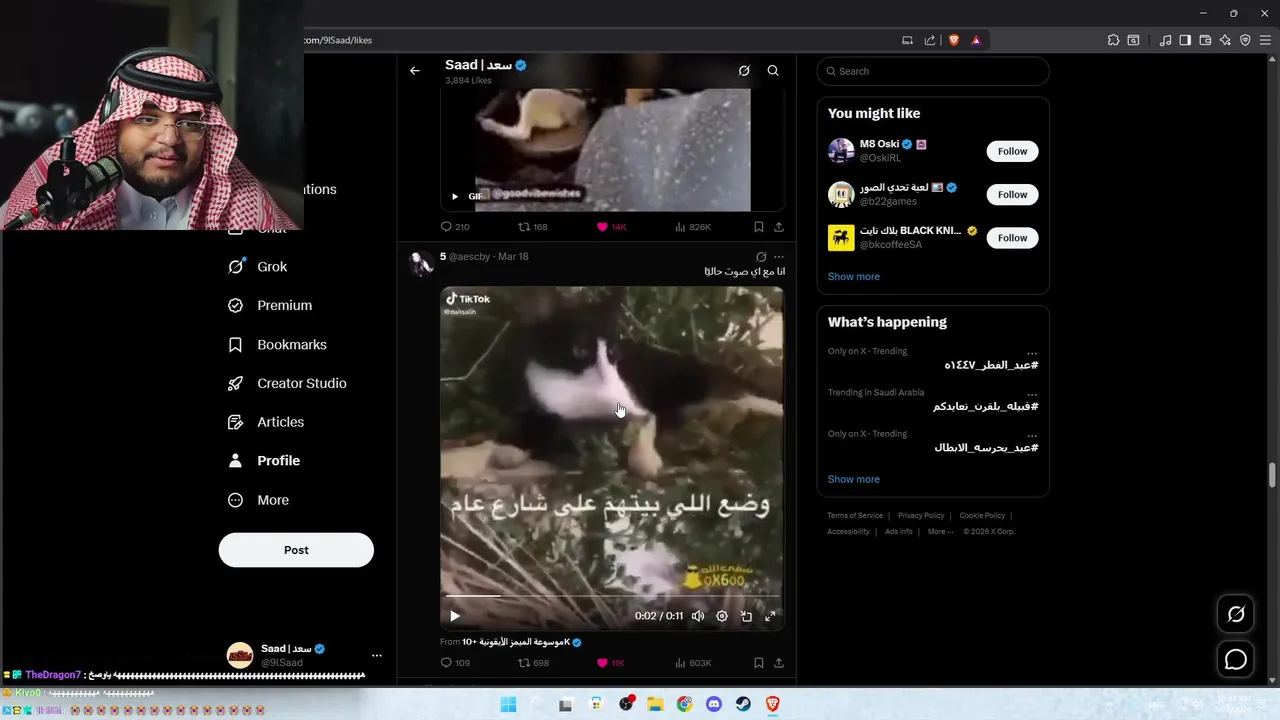Image resolution: width=1280 pixels, height=720 pixels.
Task: Open Grok in the left sidebar
Action: click(x=258, y=267)
